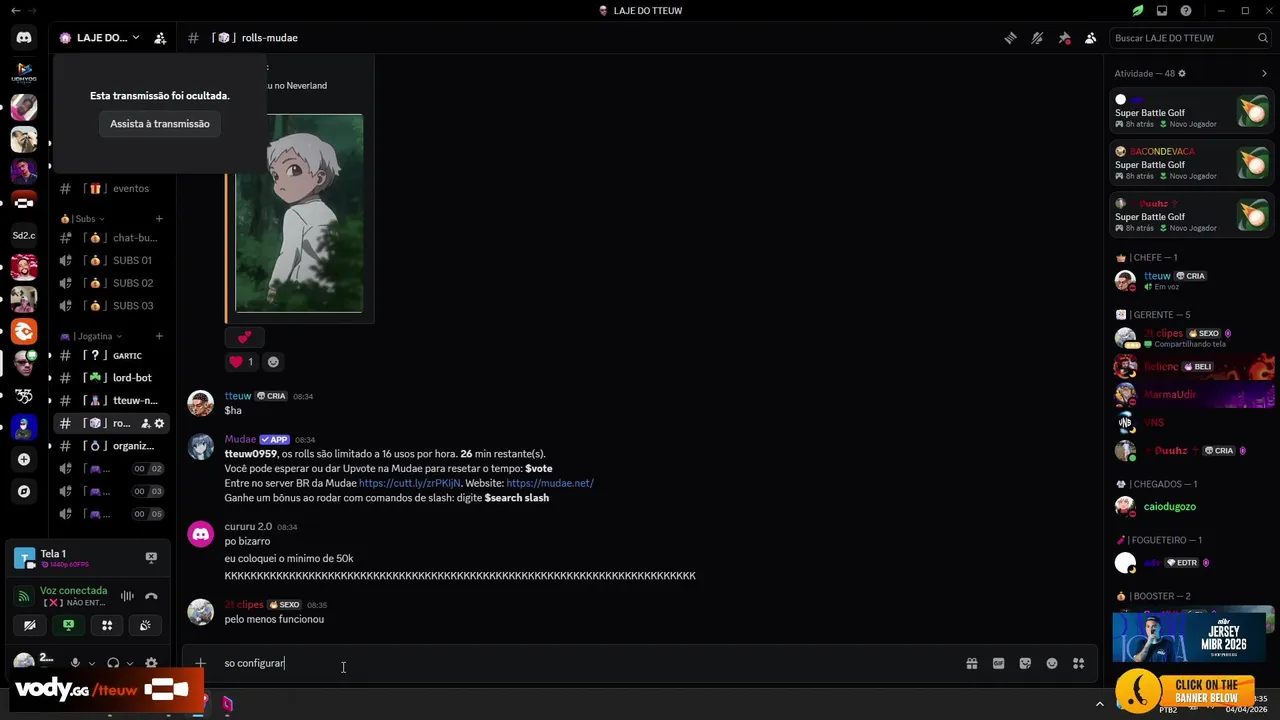1280x720 pixels.
Task: Open Discord direct messages home icon
Action: tap(24, 38)
